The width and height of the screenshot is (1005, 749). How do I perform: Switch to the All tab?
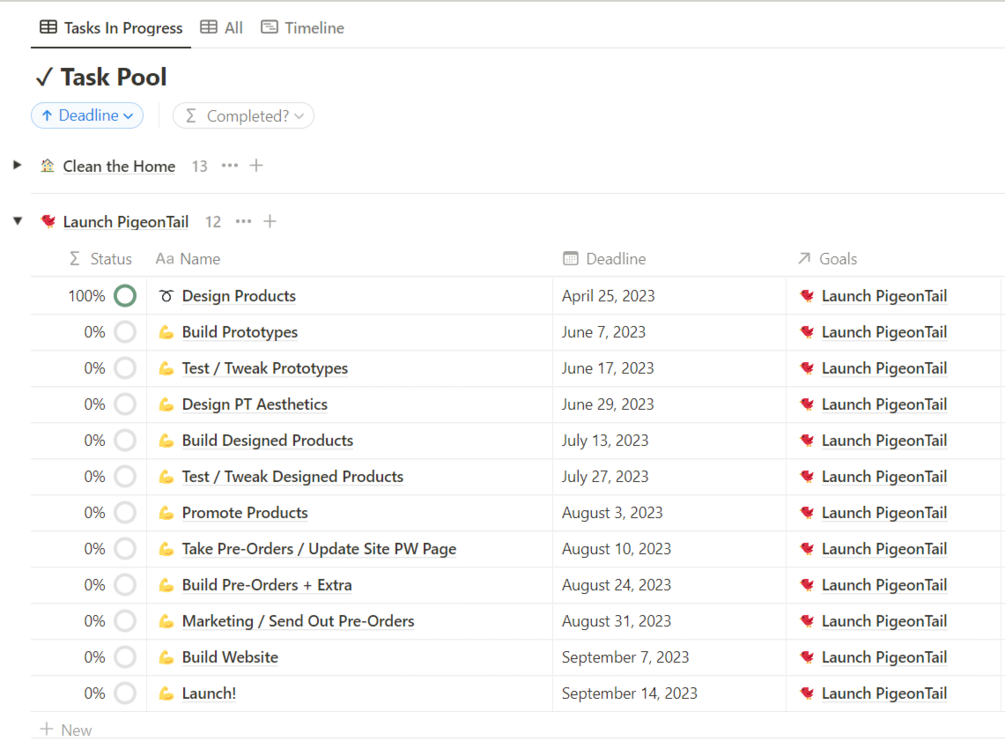222,28
